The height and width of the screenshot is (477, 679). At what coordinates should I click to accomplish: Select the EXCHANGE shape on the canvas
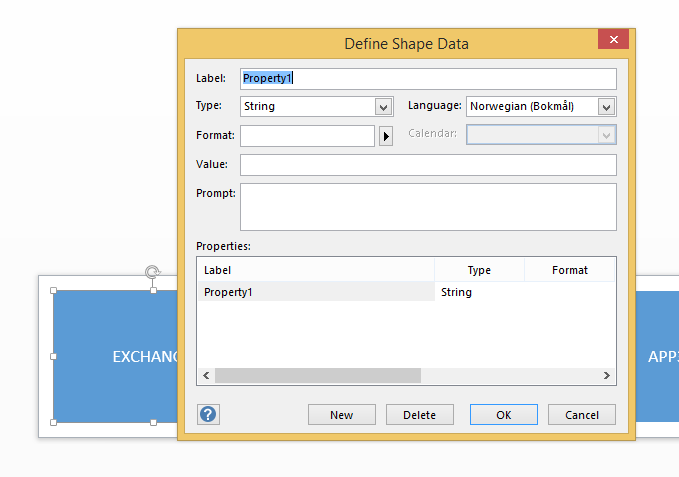click(115, 356)
